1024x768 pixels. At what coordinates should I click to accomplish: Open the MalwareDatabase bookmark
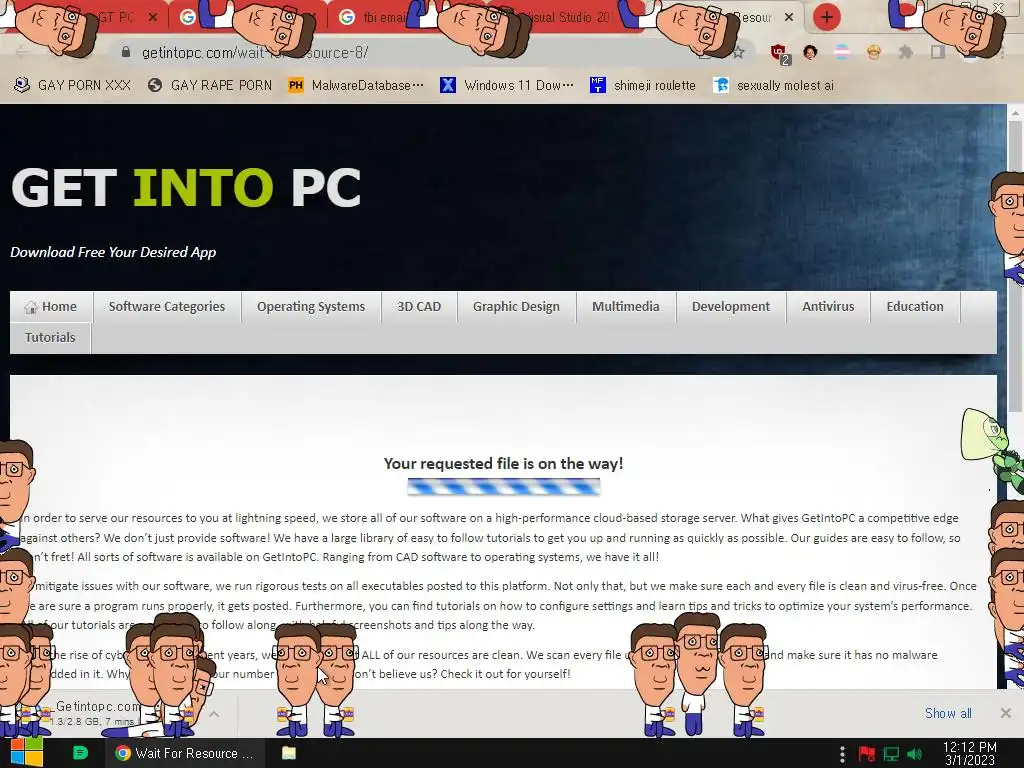[357, 85]
